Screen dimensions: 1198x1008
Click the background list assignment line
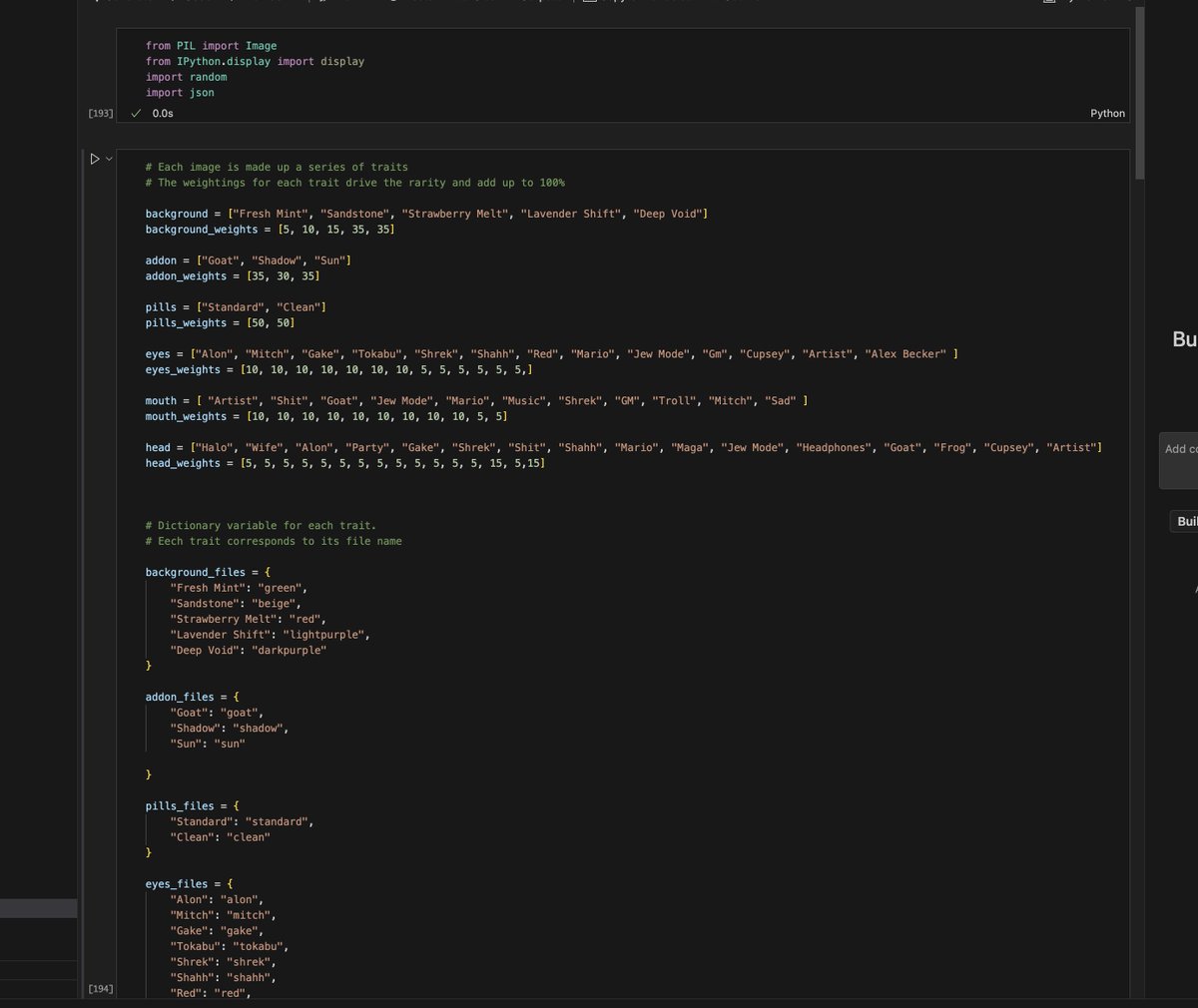pos(426,215)
